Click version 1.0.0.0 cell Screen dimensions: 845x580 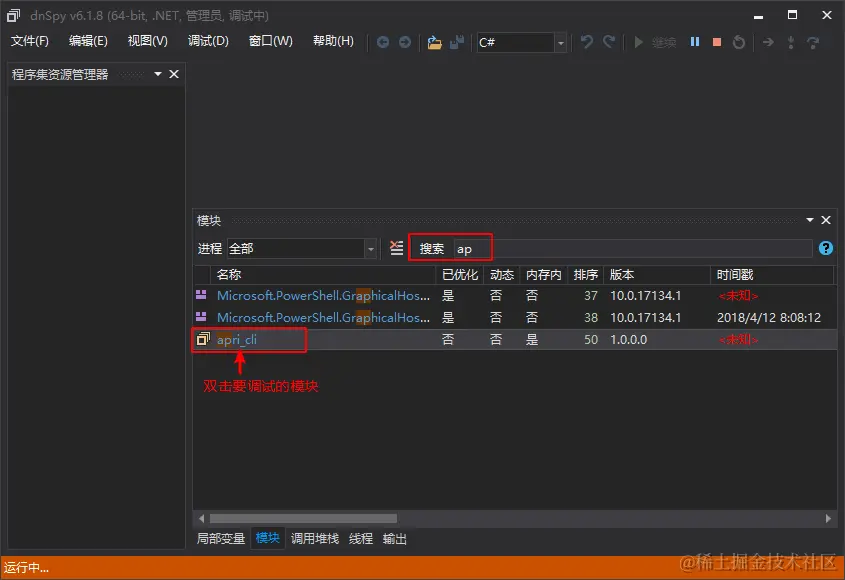tap(628, 340)
